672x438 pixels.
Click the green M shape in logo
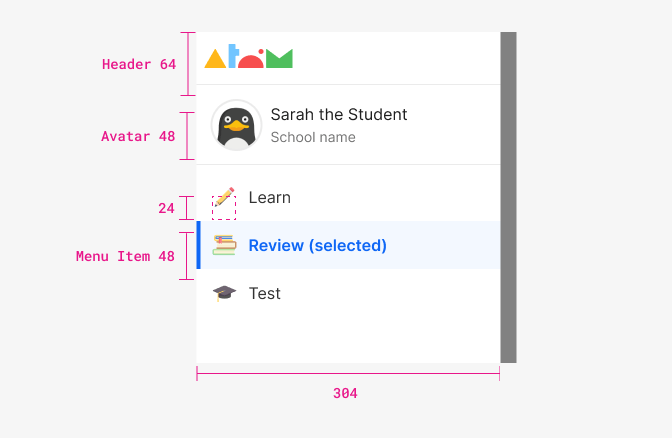pos(279,59)
